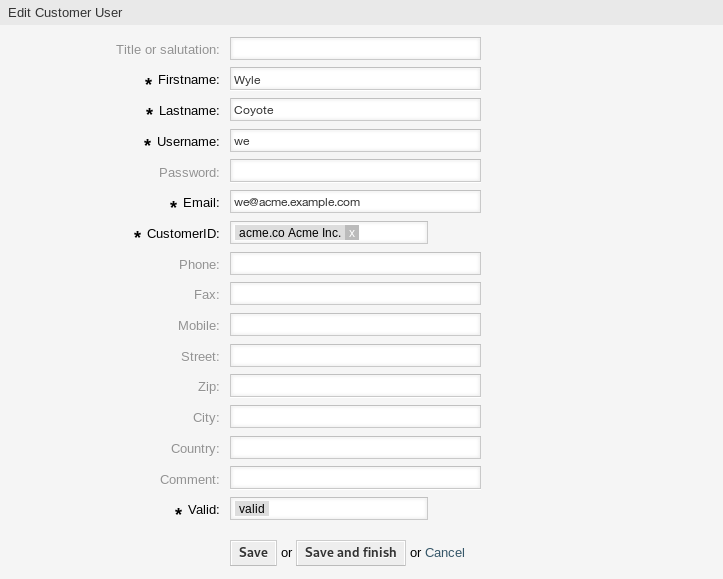
Task: Click the Comment input field
Action: click(356, 478)
